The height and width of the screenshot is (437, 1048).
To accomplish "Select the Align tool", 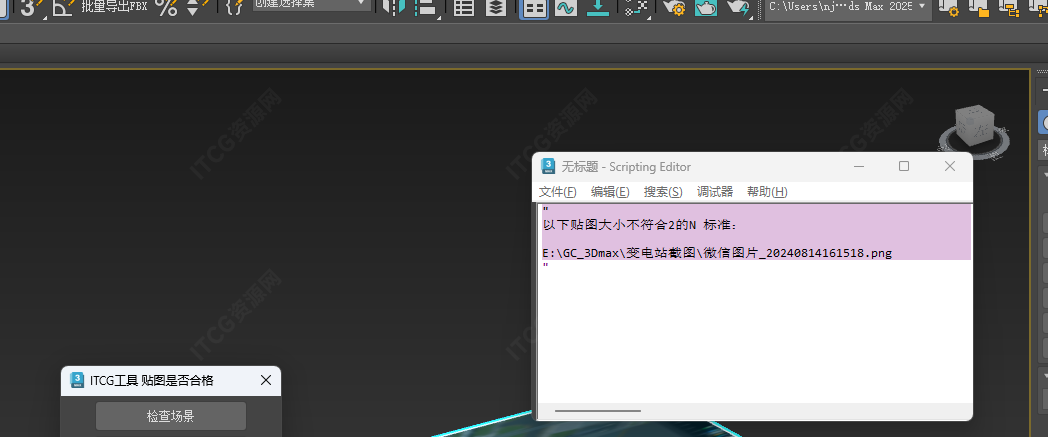I will click(425, 8).
